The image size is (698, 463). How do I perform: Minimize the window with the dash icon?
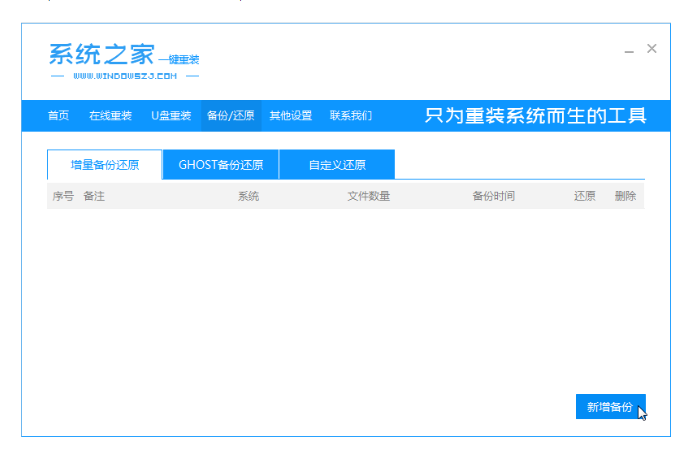coord(629,51)
